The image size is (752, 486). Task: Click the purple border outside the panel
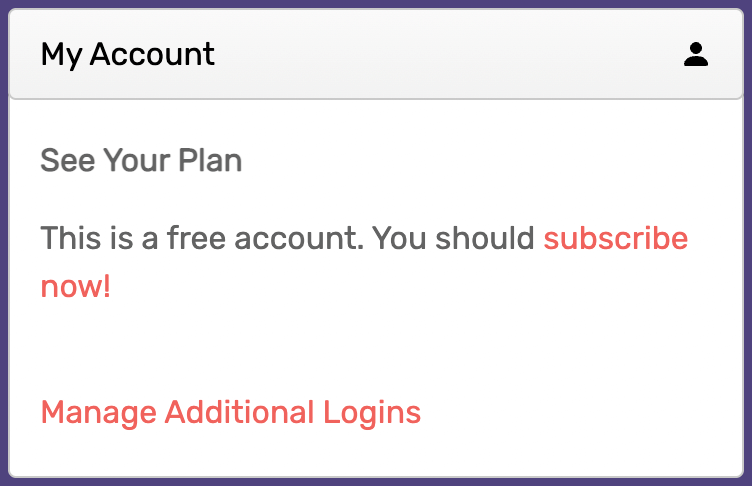4,243
